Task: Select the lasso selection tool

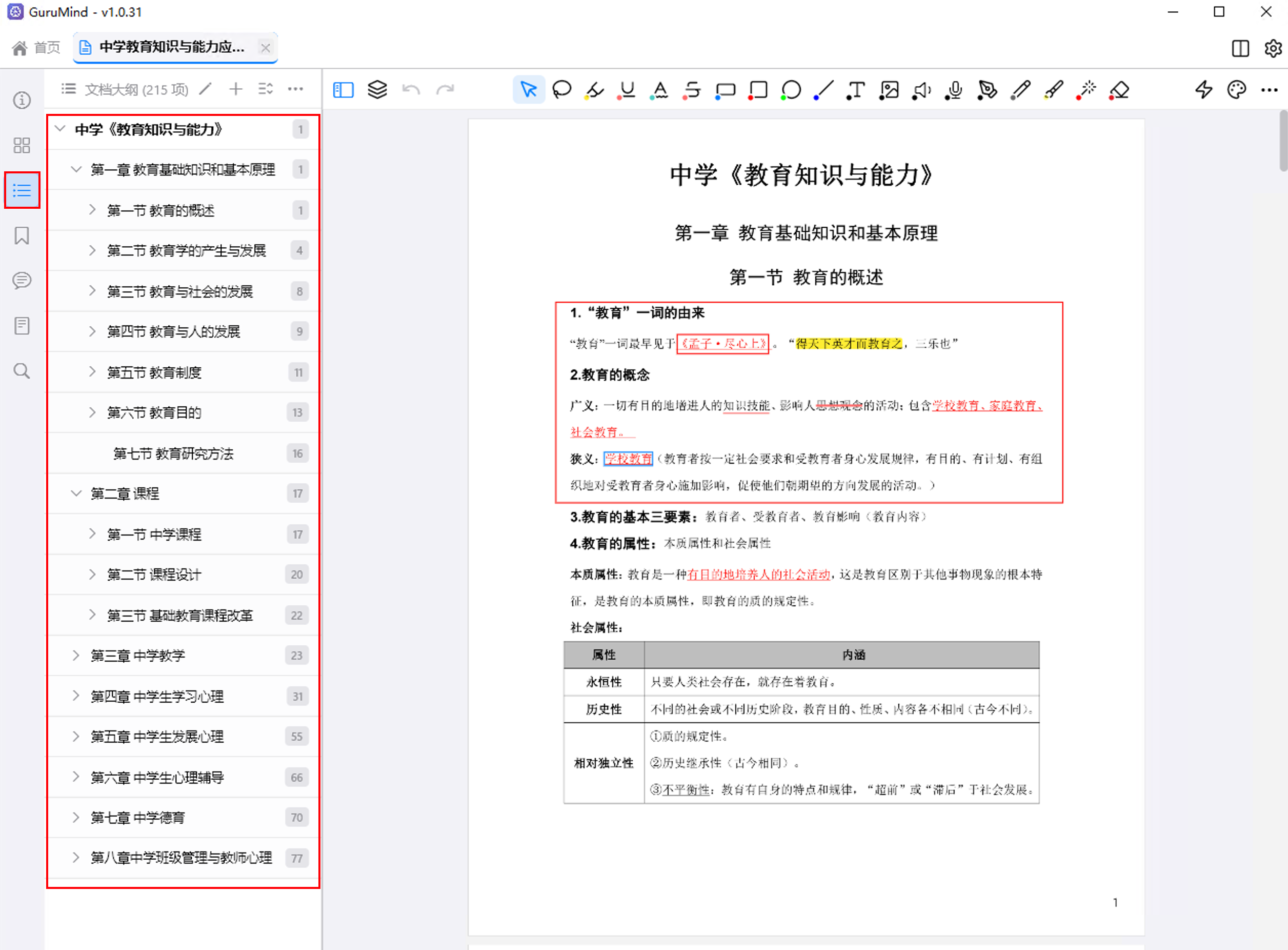Action: 561,90
